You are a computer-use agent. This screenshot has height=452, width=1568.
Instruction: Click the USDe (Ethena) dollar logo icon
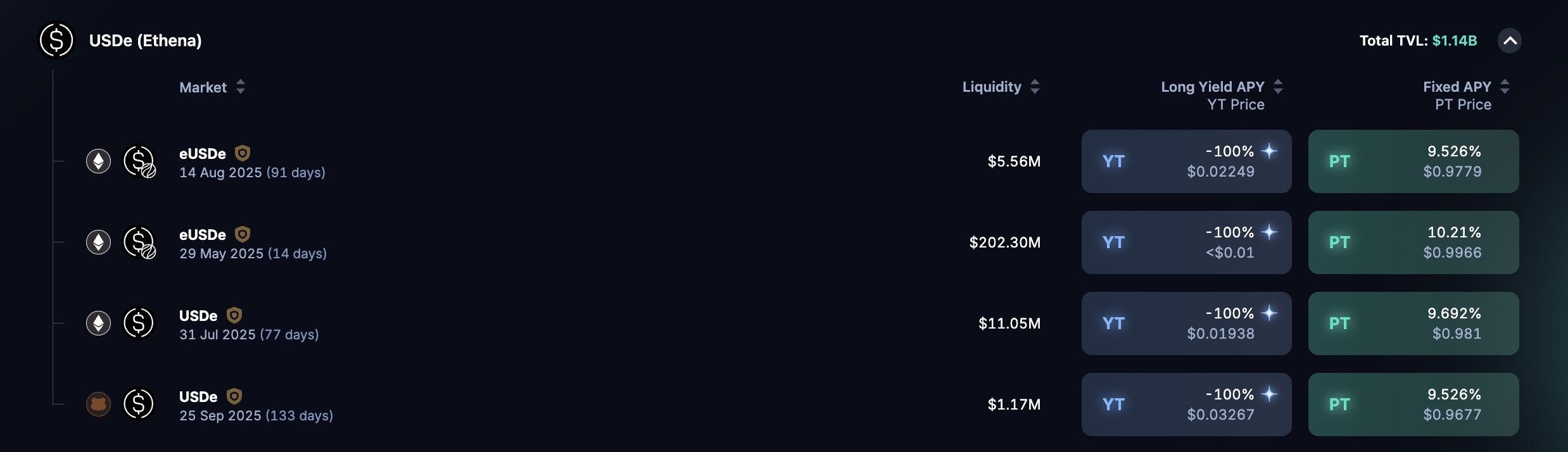tap(56, 41)
